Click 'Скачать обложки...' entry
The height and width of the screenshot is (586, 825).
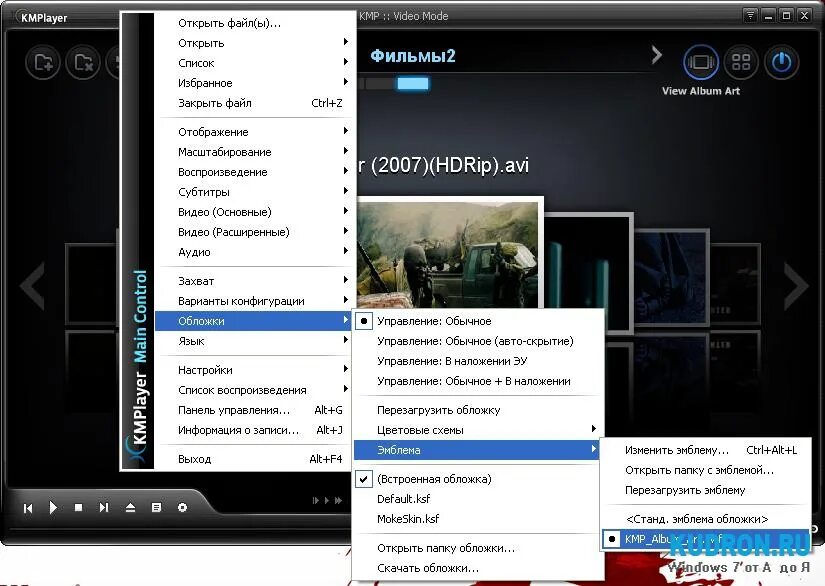478,568
